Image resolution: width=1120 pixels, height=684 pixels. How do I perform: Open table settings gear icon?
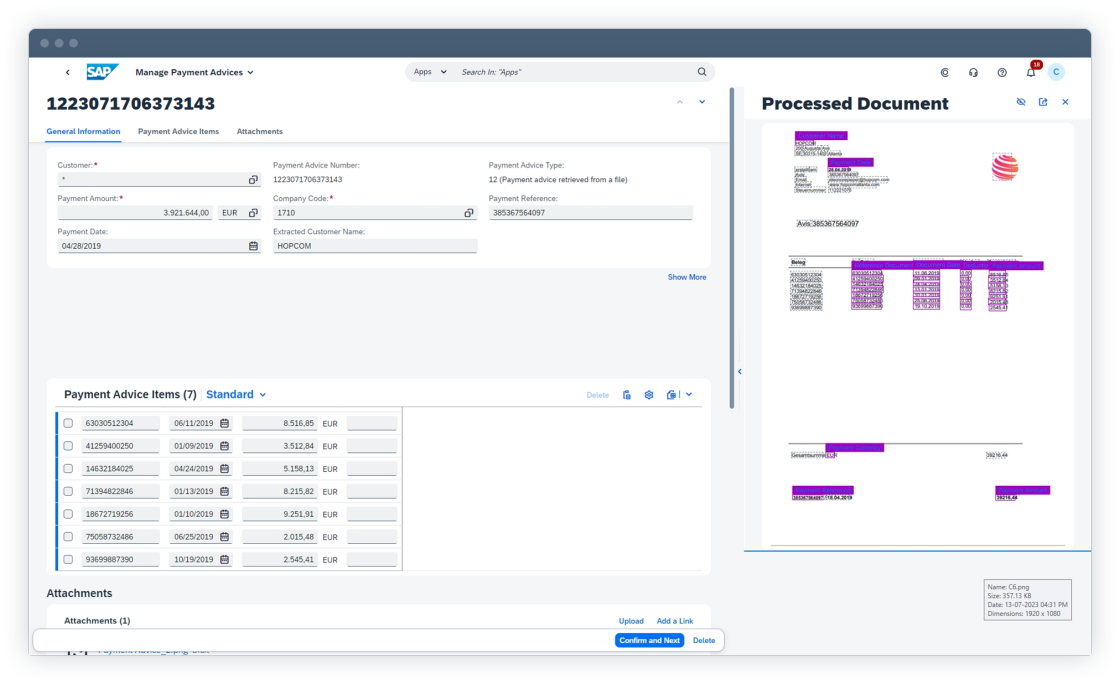tap(649, 395)
